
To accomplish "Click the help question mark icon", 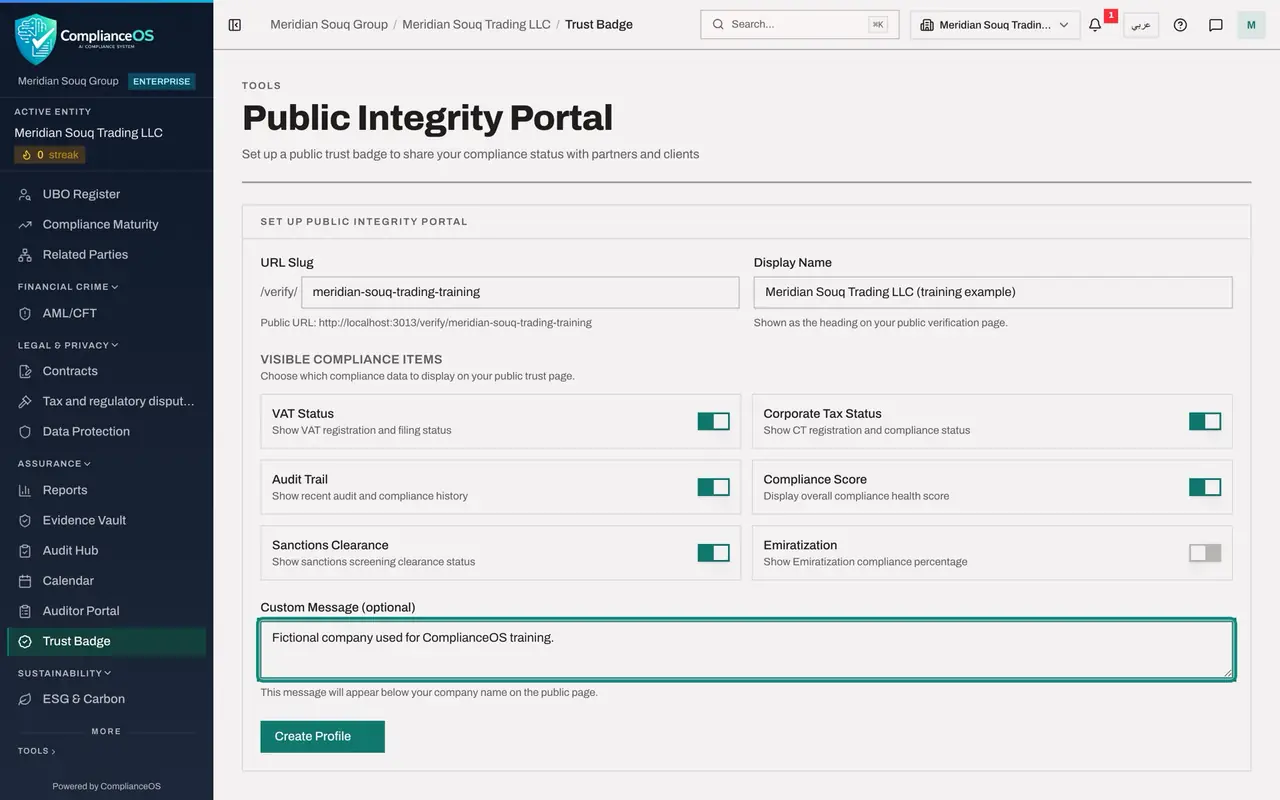I will point(1180,25).
